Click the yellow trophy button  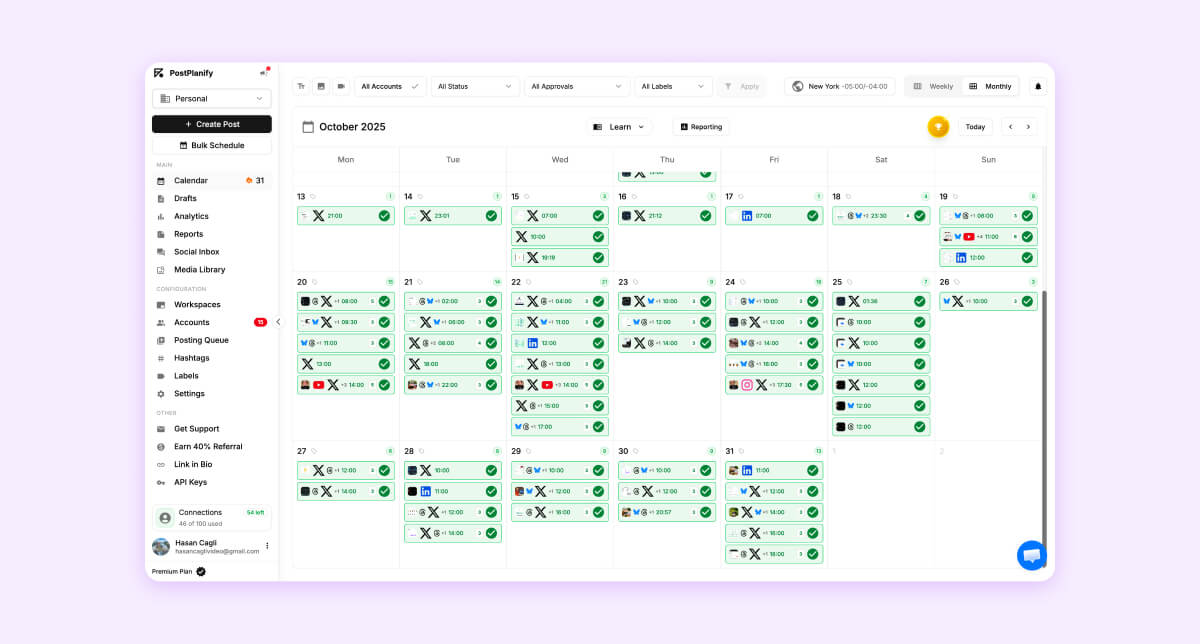coord(938,127)
